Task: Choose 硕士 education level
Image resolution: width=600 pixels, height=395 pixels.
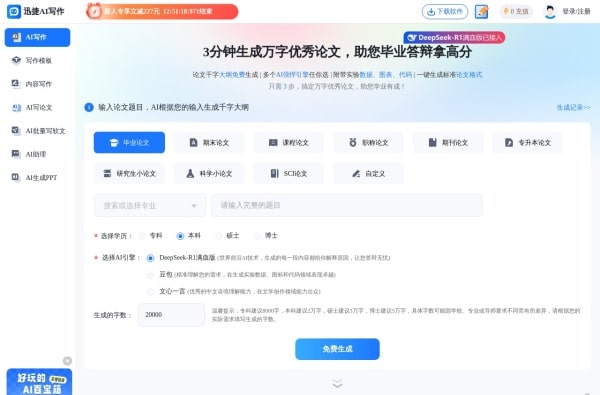Action: (x=218, y=236)
